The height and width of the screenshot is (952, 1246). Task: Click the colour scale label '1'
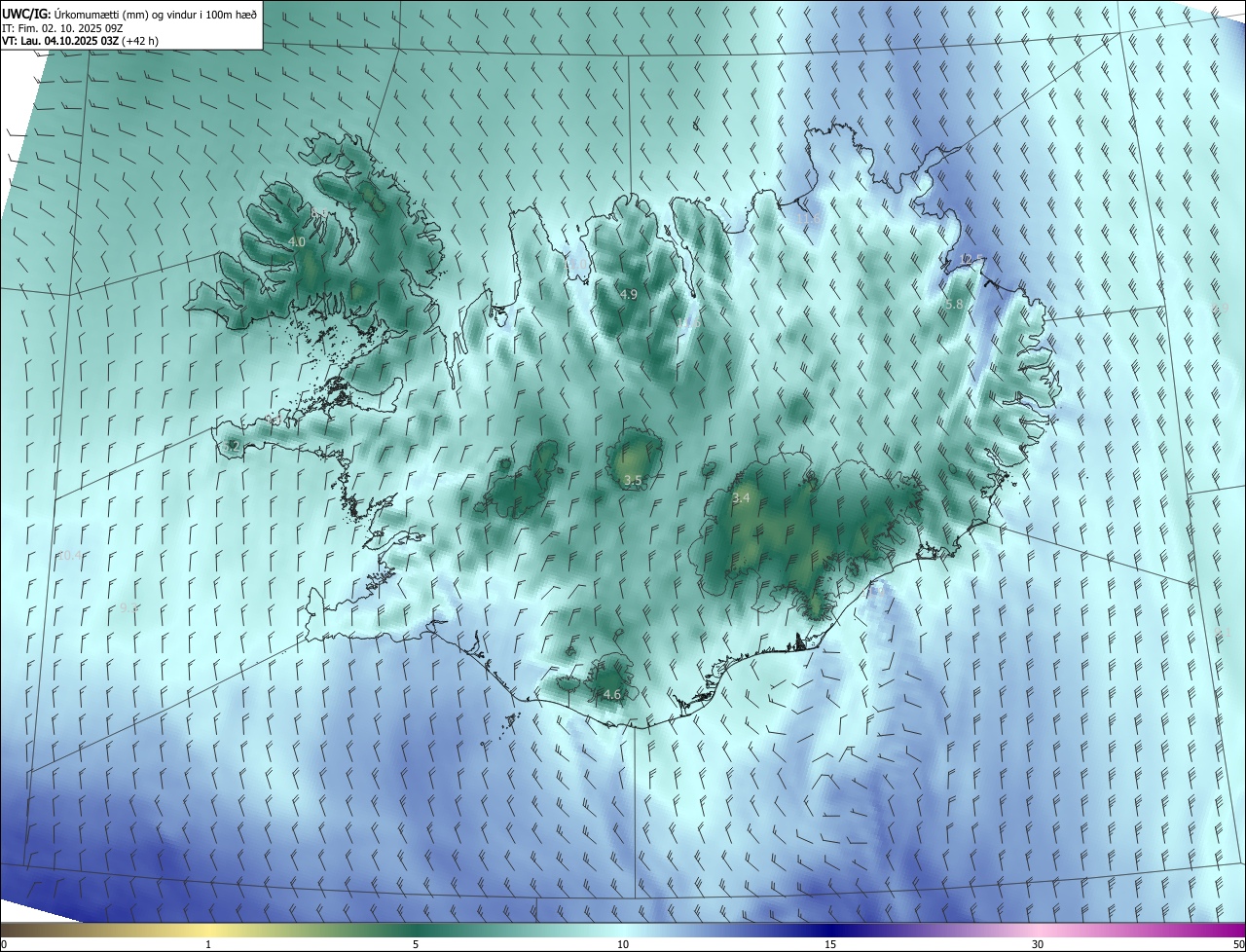pyautogui.click(x=208, y=944)
